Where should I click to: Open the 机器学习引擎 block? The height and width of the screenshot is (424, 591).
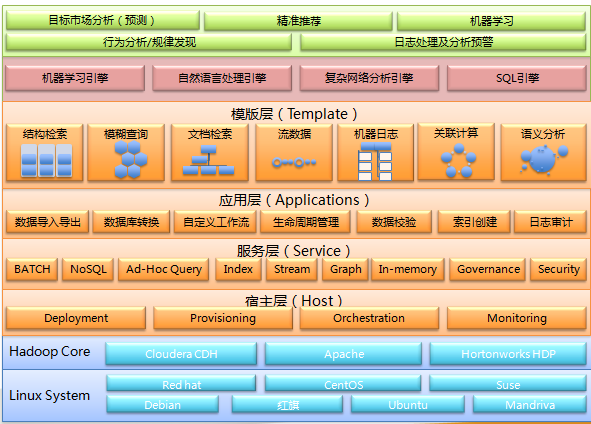pyautogui.click(x=75, y=78)
